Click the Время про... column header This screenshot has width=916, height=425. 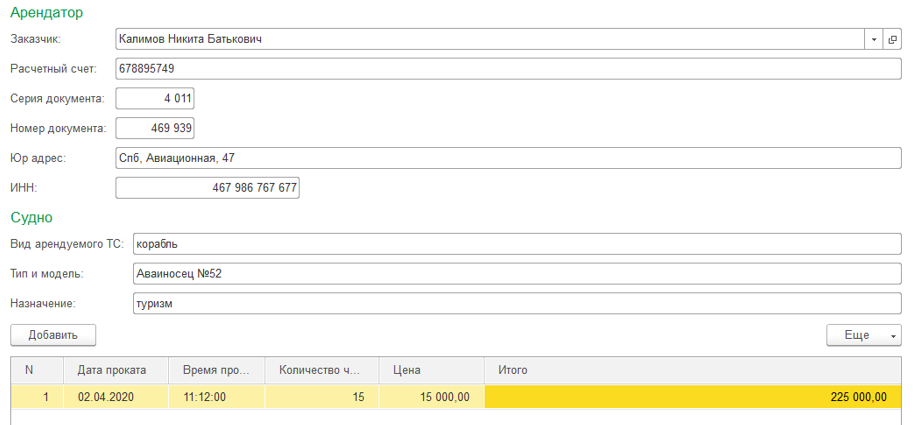coord(217,370)
